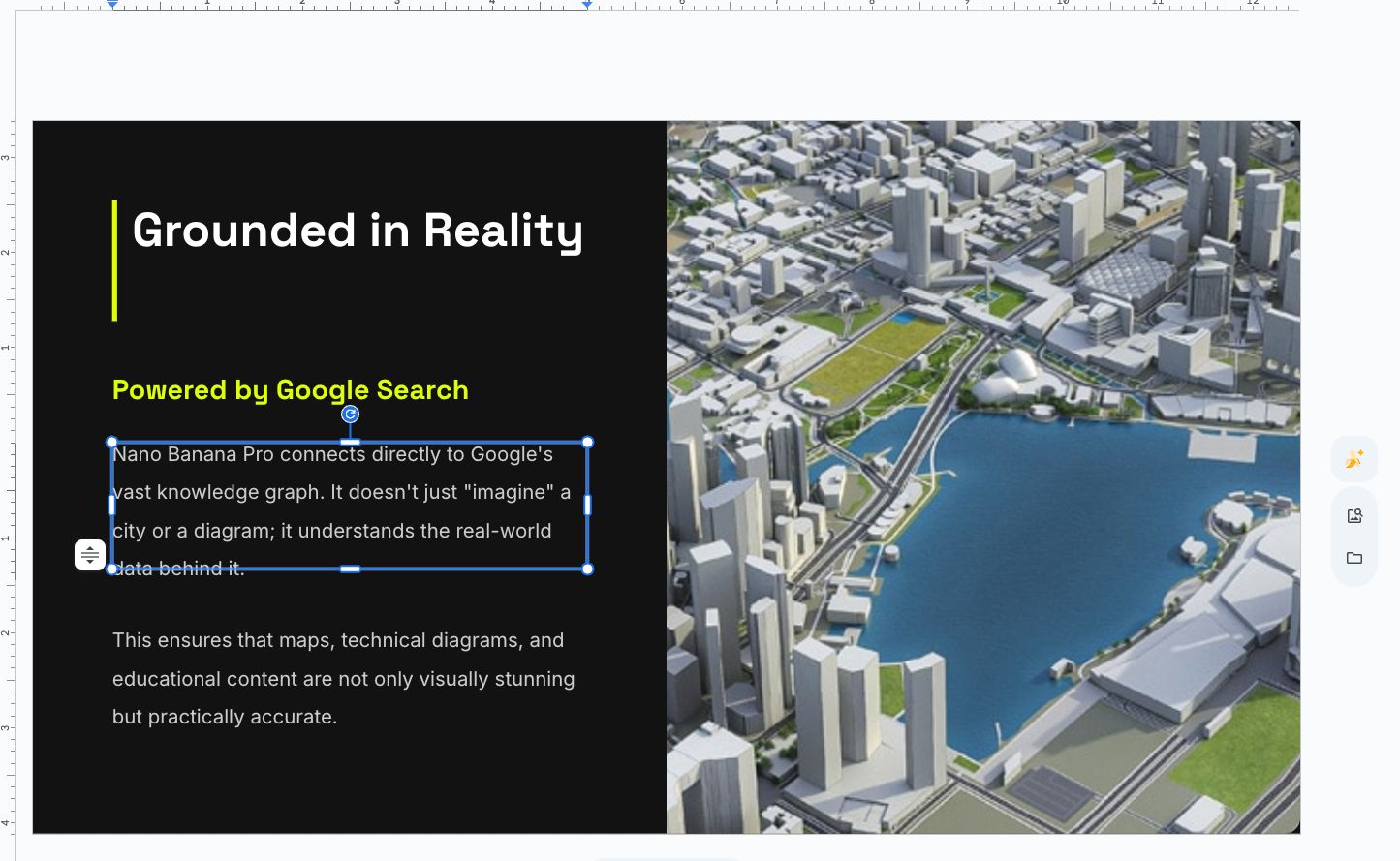Click the right-edge resize handle of the text box

(x=587, y=506)
